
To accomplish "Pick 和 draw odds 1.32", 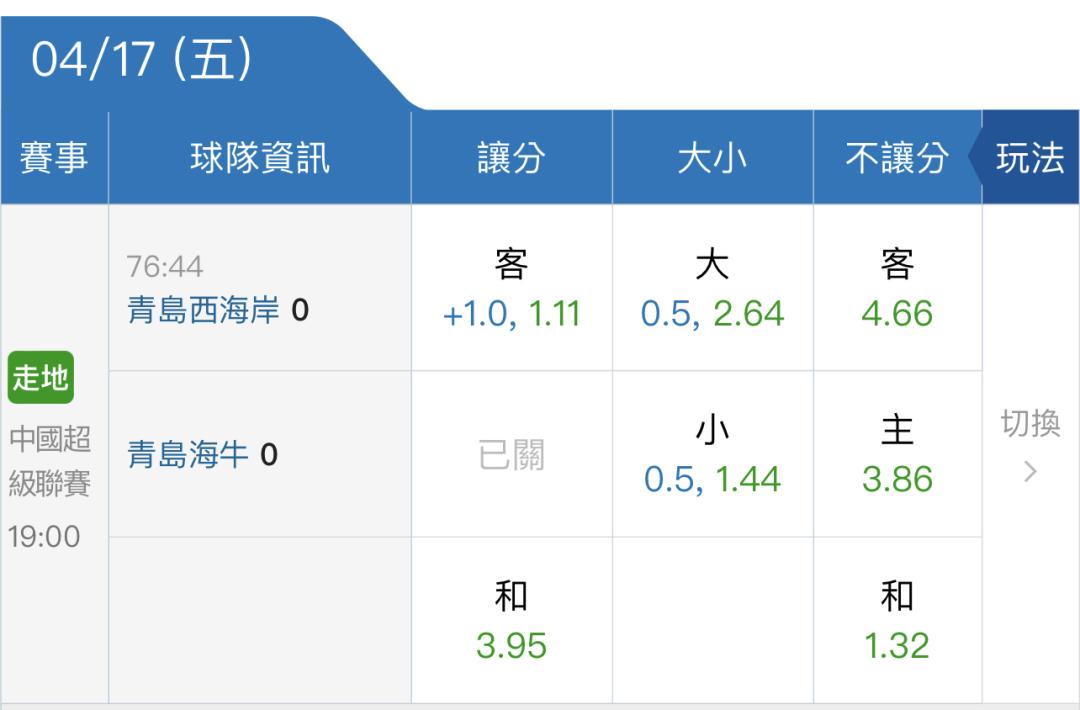I will point(897,620).
